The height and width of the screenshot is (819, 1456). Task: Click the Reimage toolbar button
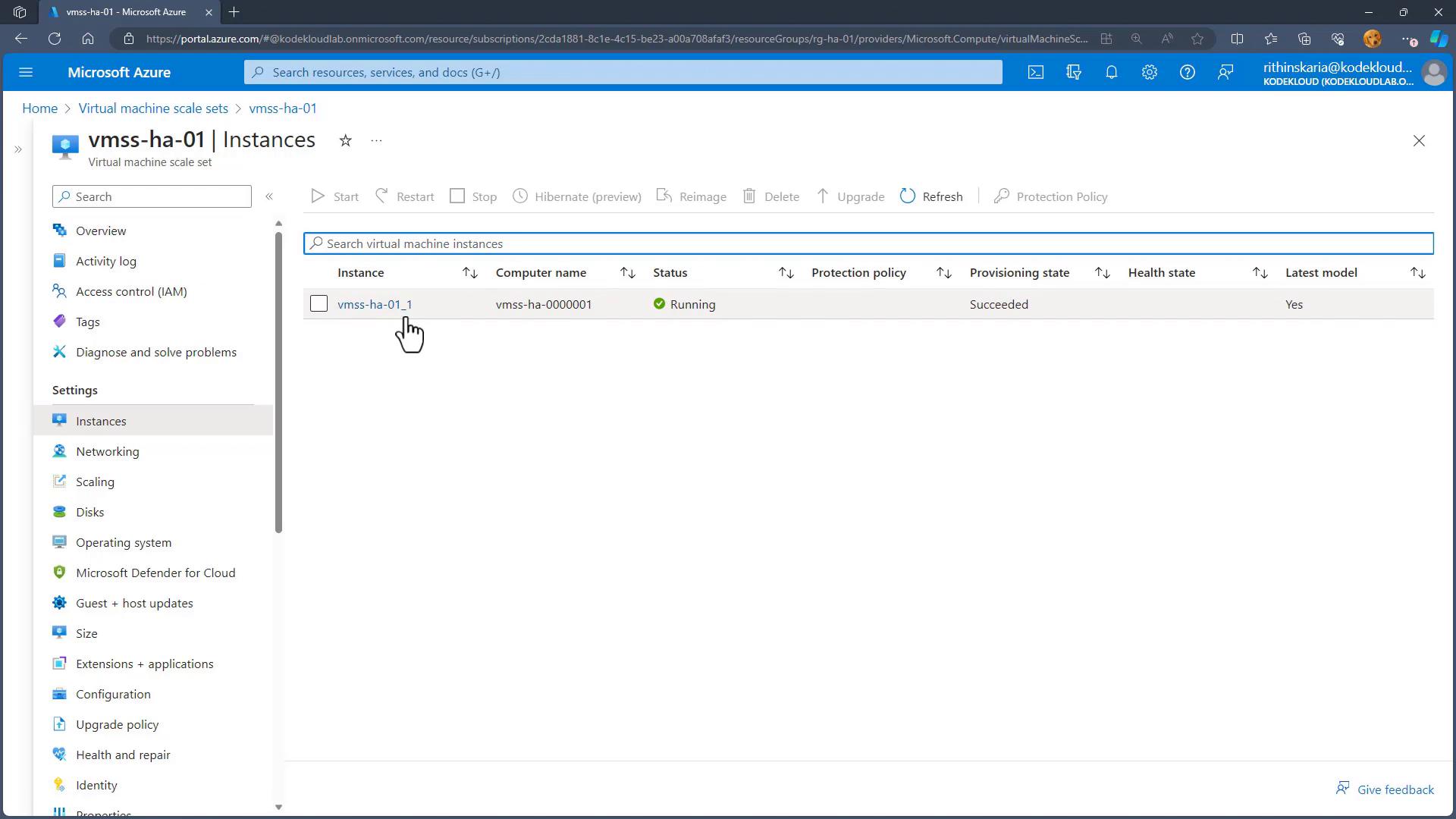click(691, 196)
